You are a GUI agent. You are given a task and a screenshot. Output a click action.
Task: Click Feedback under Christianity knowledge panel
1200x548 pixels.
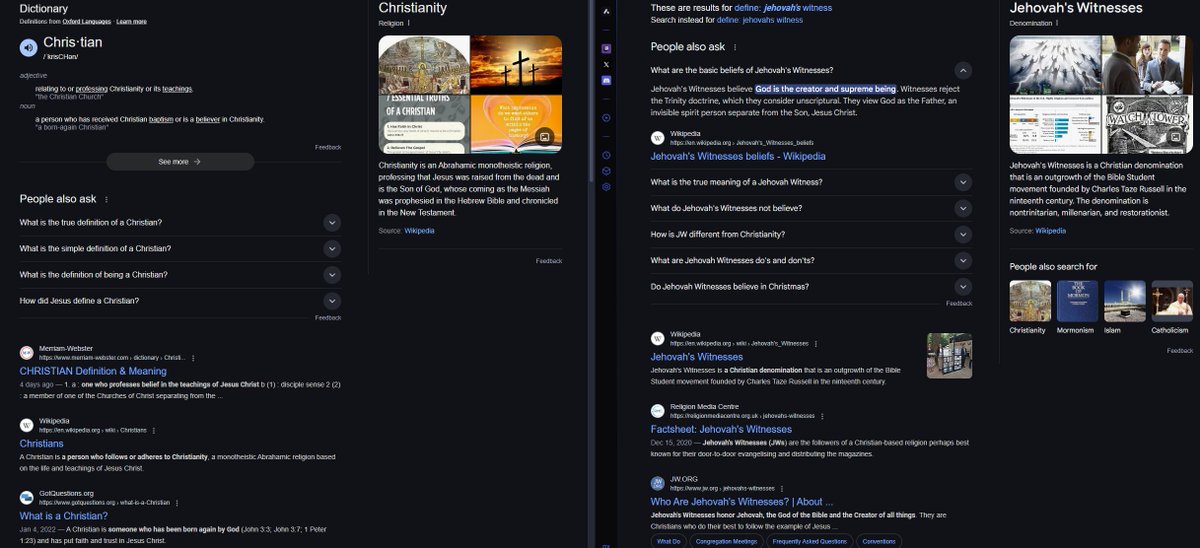coord(549,261)
